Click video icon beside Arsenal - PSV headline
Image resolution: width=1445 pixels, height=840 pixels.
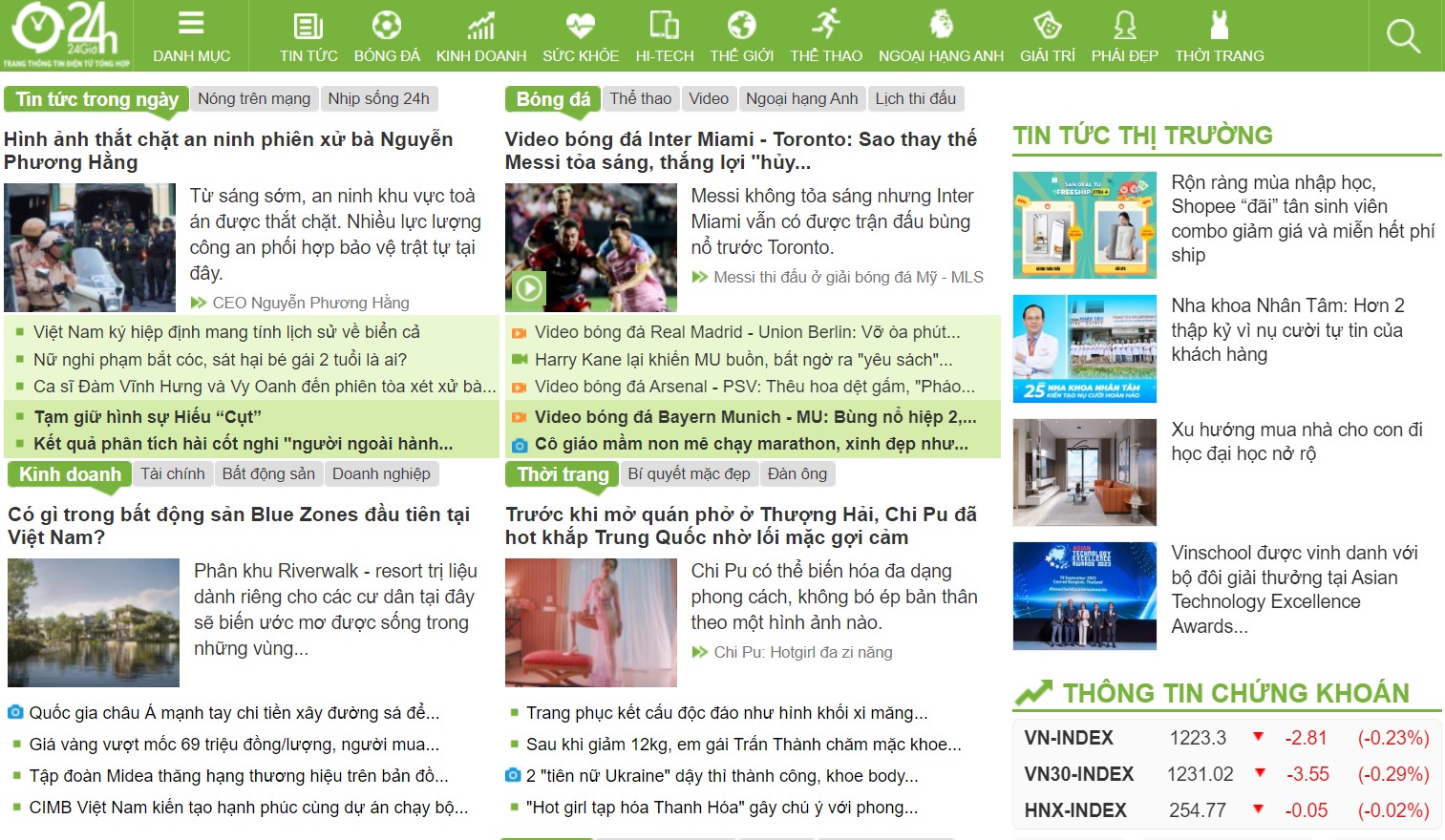tap(520, 388)
